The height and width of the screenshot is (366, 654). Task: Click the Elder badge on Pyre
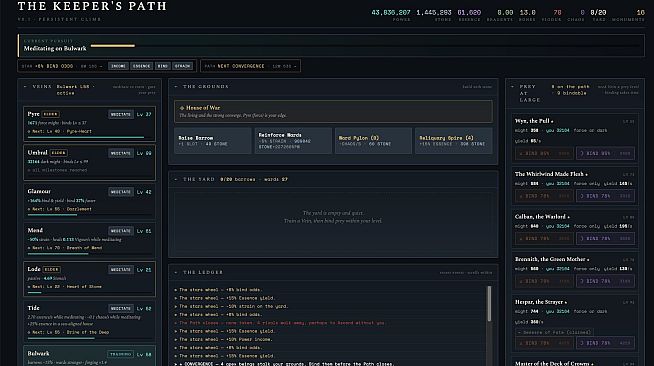pyautogui.click(x=50, y=114)
